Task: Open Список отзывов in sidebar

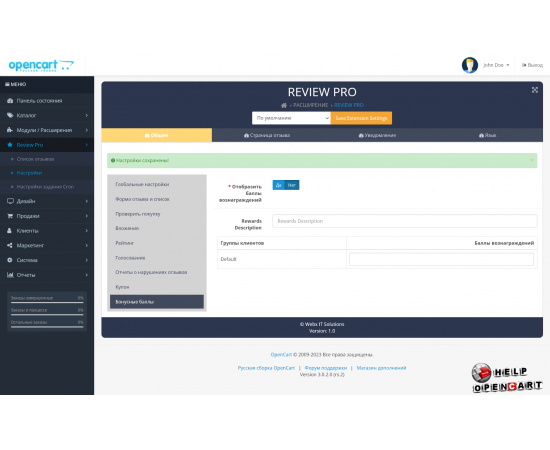Action: point(35,159)
